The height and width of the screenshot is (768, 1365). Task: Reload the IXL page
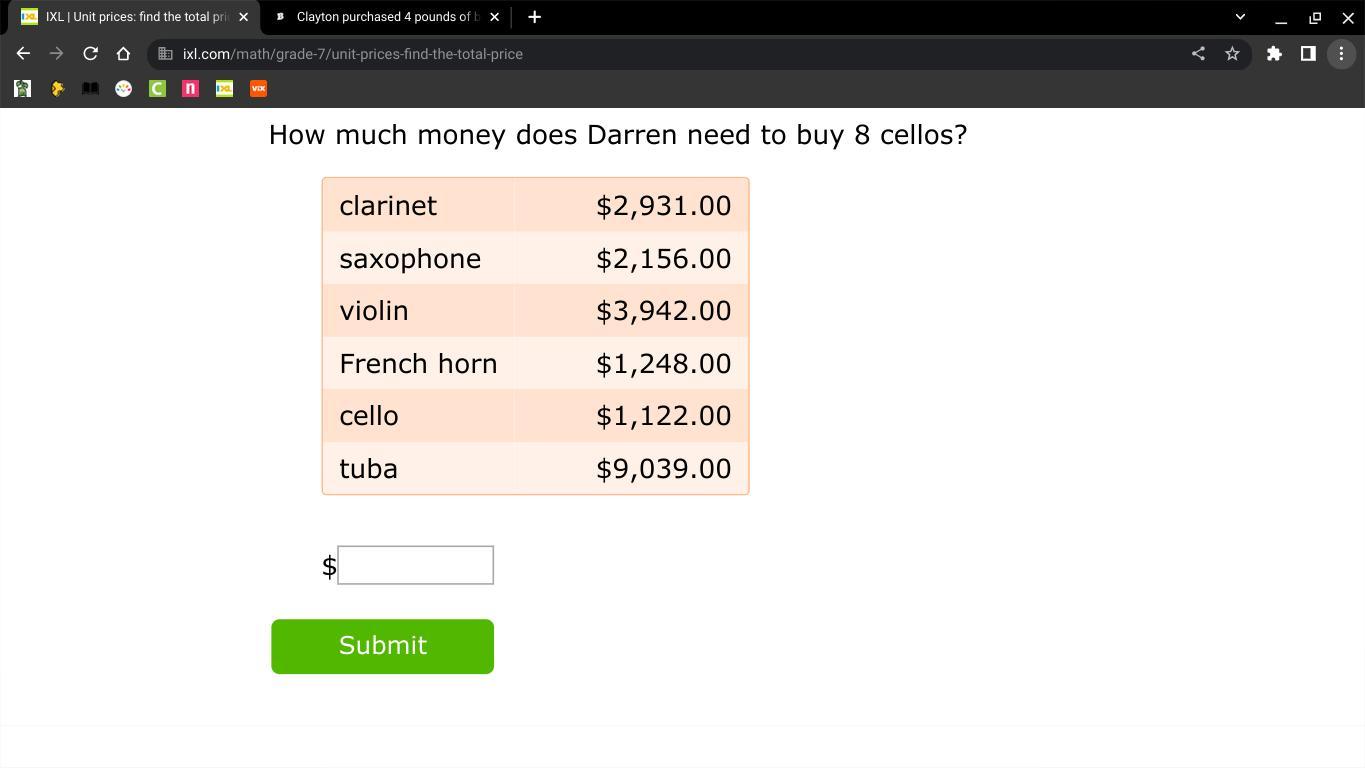[90, 54]
